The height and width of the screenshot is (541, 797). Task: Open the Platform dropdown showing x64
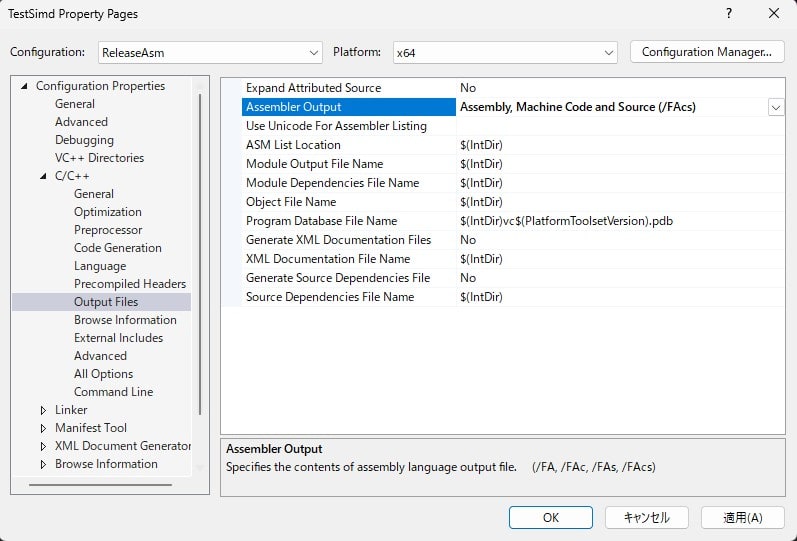[x=504, y=52]
